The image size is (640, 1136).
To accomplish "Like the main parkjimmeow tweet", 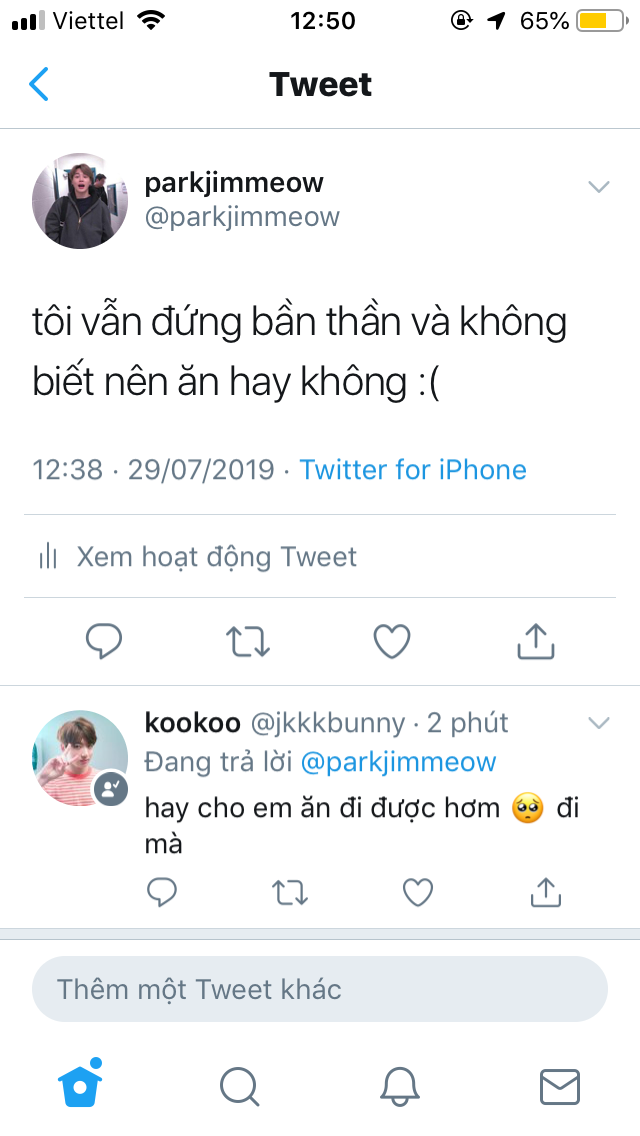I will tap(391, 641).
